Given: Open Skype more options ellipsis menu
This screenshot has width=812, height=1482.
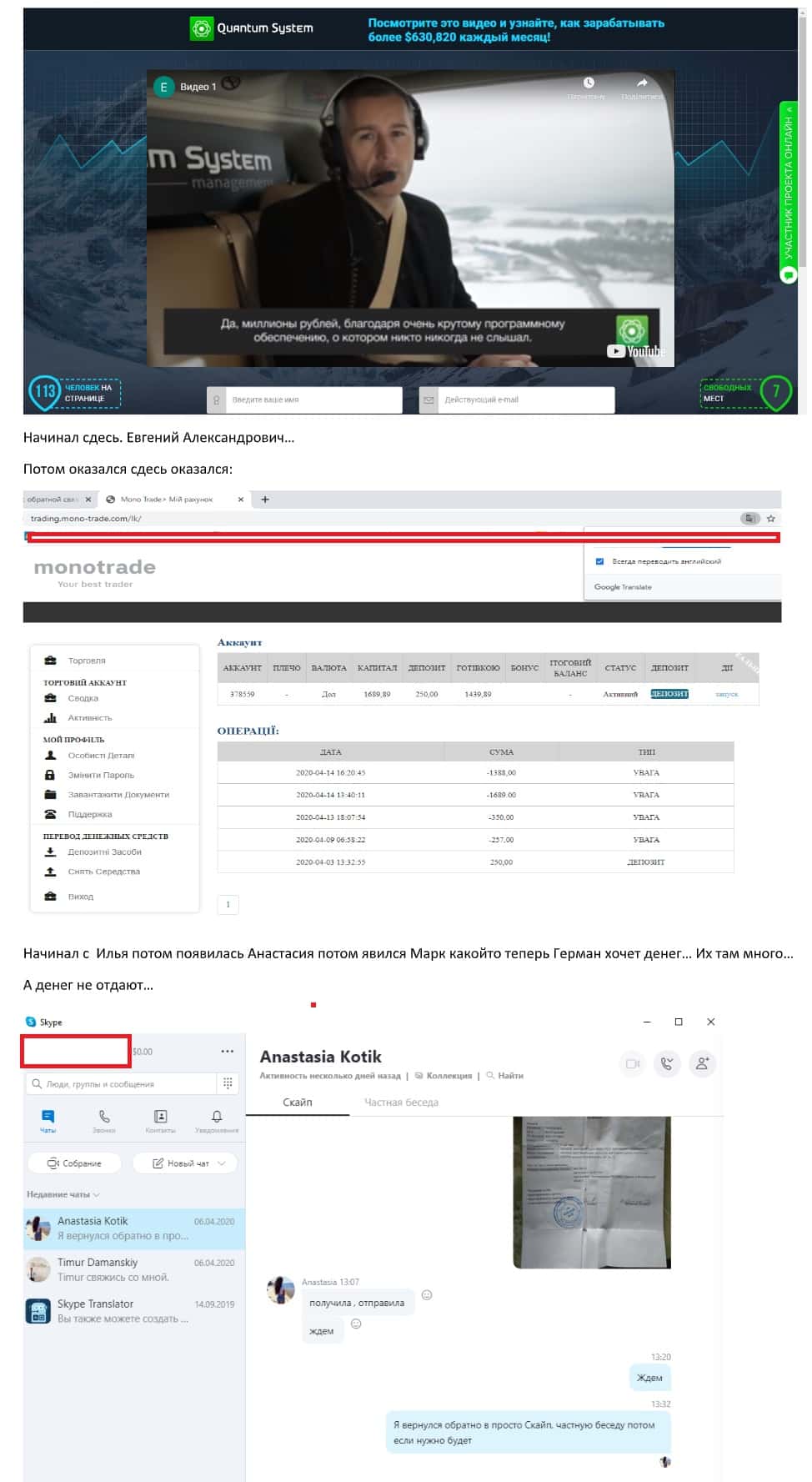Looking at the screenshot, I should pyautogui.click(x=227, y=1051).
